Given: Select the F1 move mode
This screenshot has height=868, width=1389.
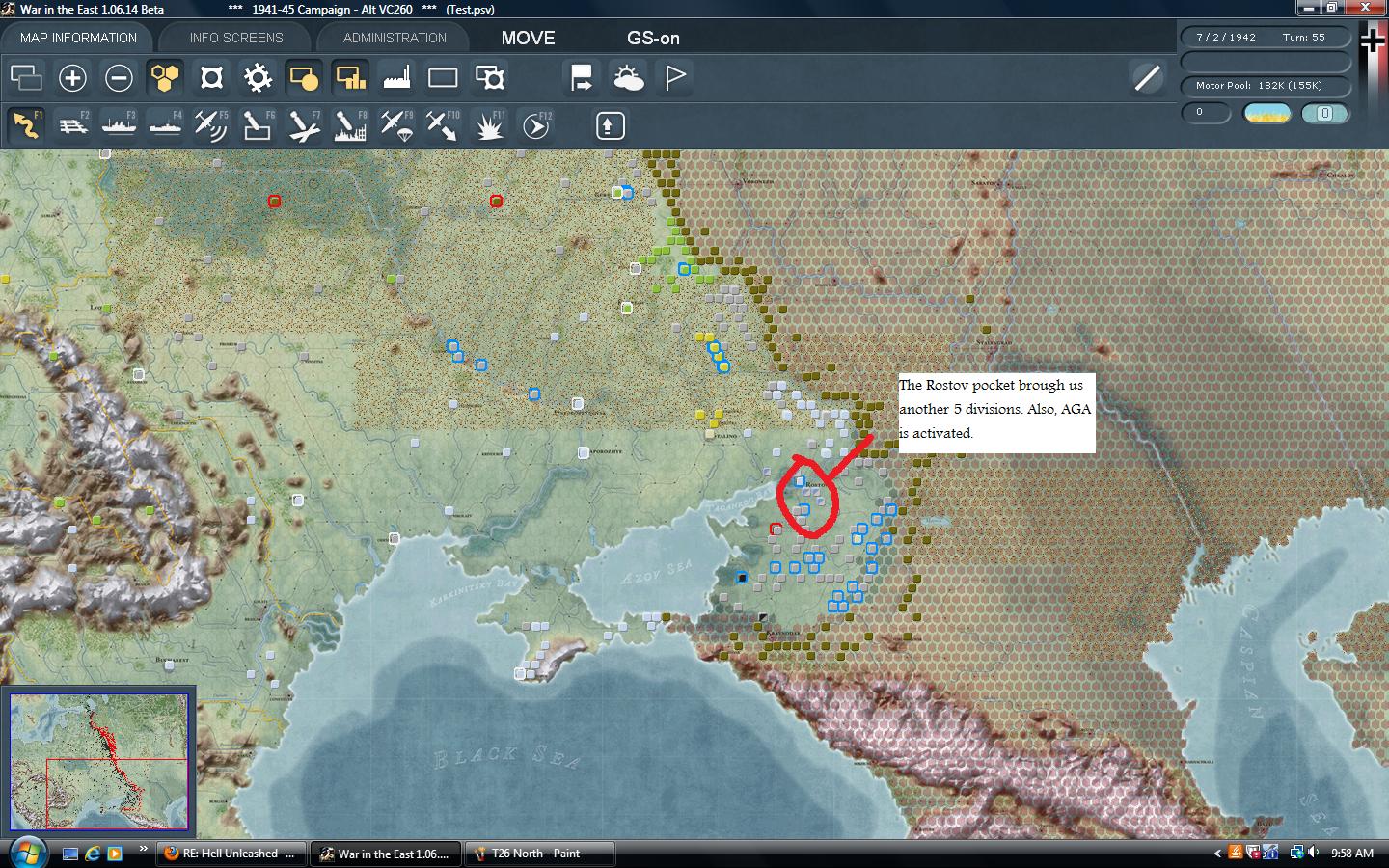Looking at the screenshot, I should [26, 125].
